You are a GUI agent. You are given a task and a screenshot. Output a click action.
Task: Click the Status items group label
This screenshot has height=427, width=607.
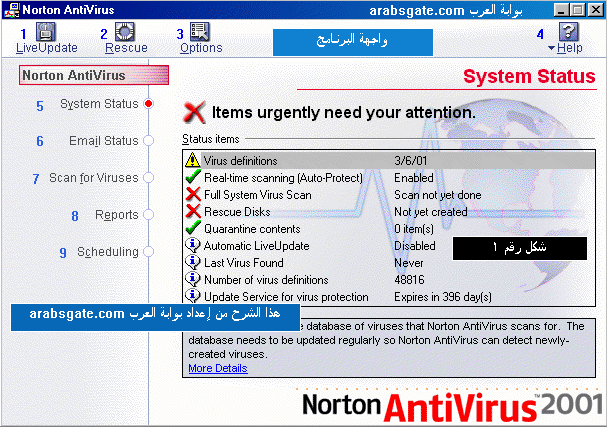[211, 139]
